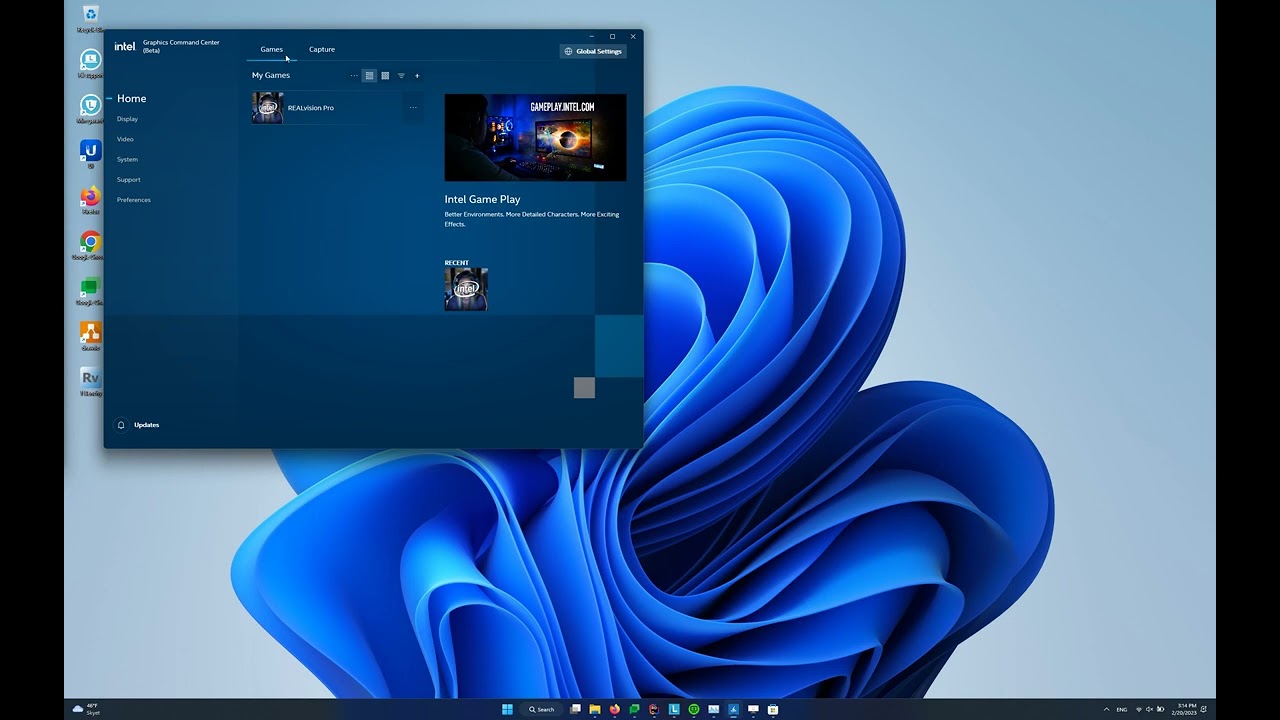
Task: Open Microsoft Store from the taskbar
Action: coord(772,709)
